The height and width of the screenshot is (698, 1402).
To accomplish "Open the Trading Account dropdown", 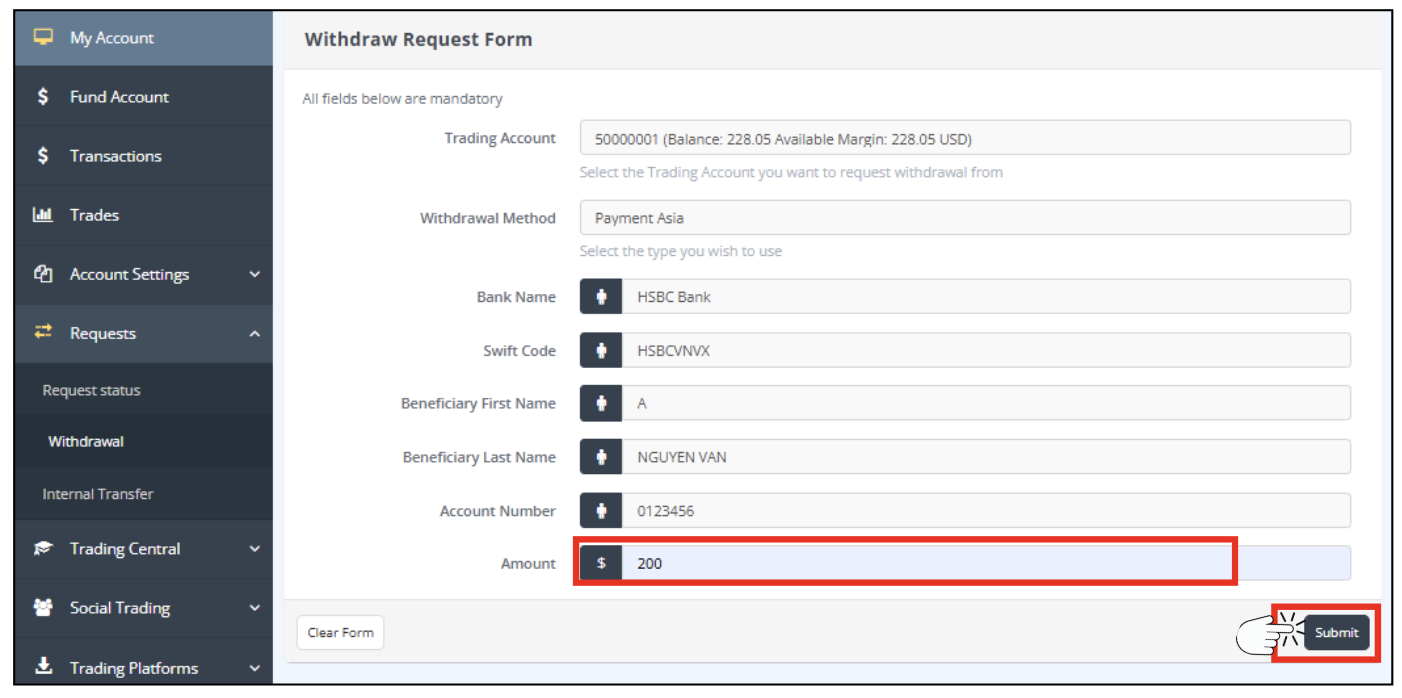I will click(964, 139).
